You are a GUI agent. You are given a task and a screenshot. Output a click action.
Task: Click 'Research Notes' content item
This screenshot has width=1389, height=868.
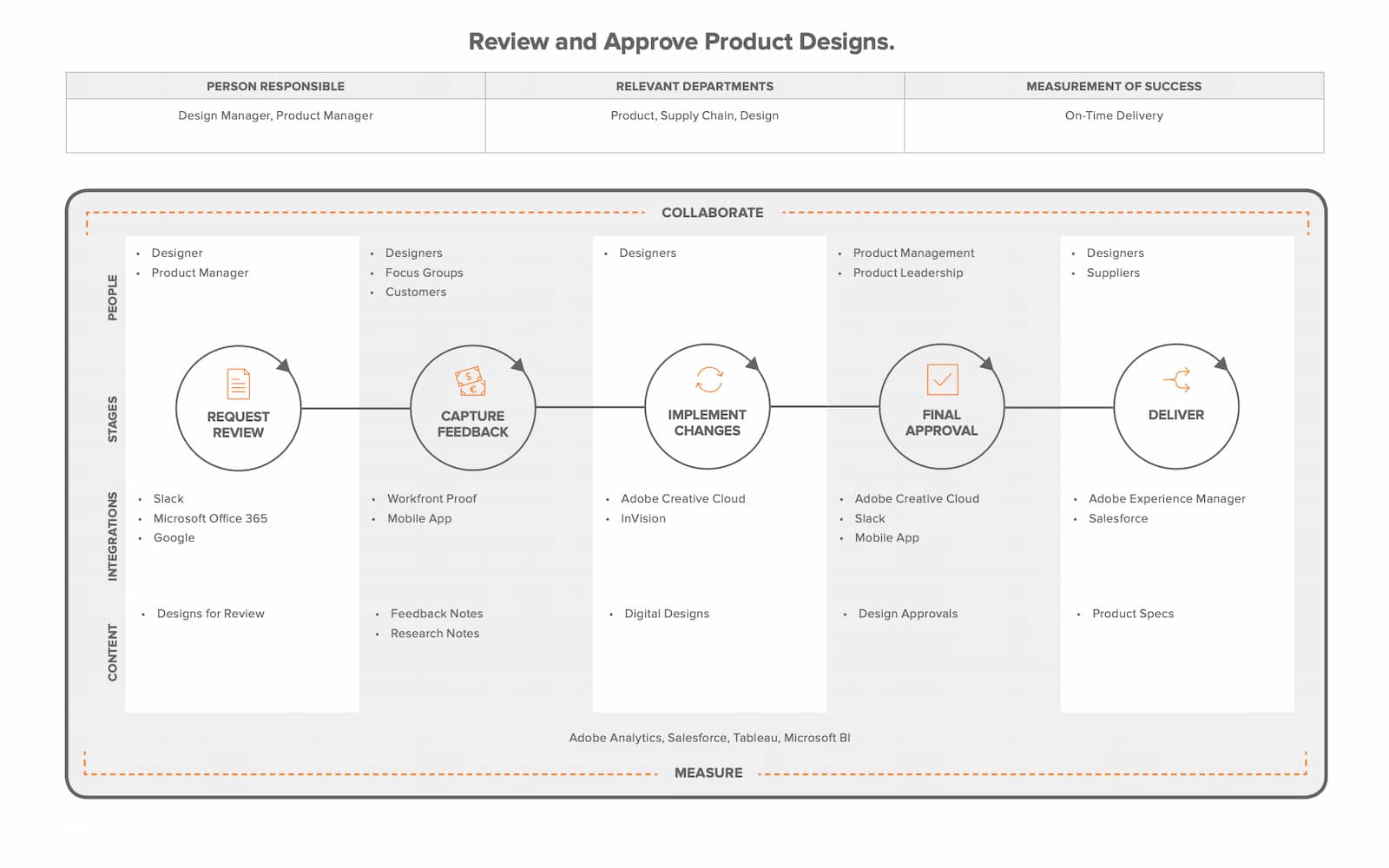click(435, 634)
